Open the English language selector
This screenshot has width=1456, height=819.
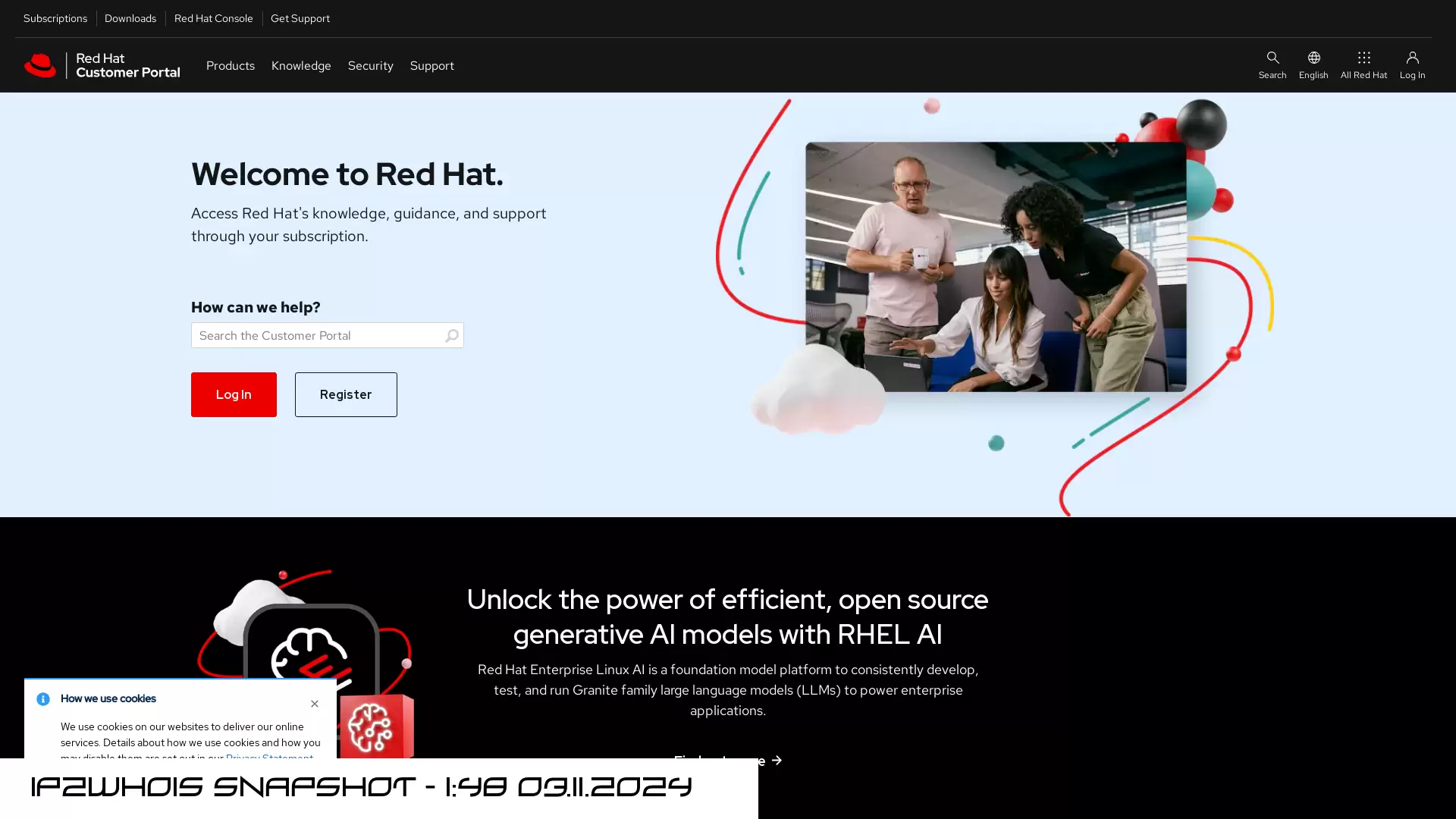coord(1313,65)
